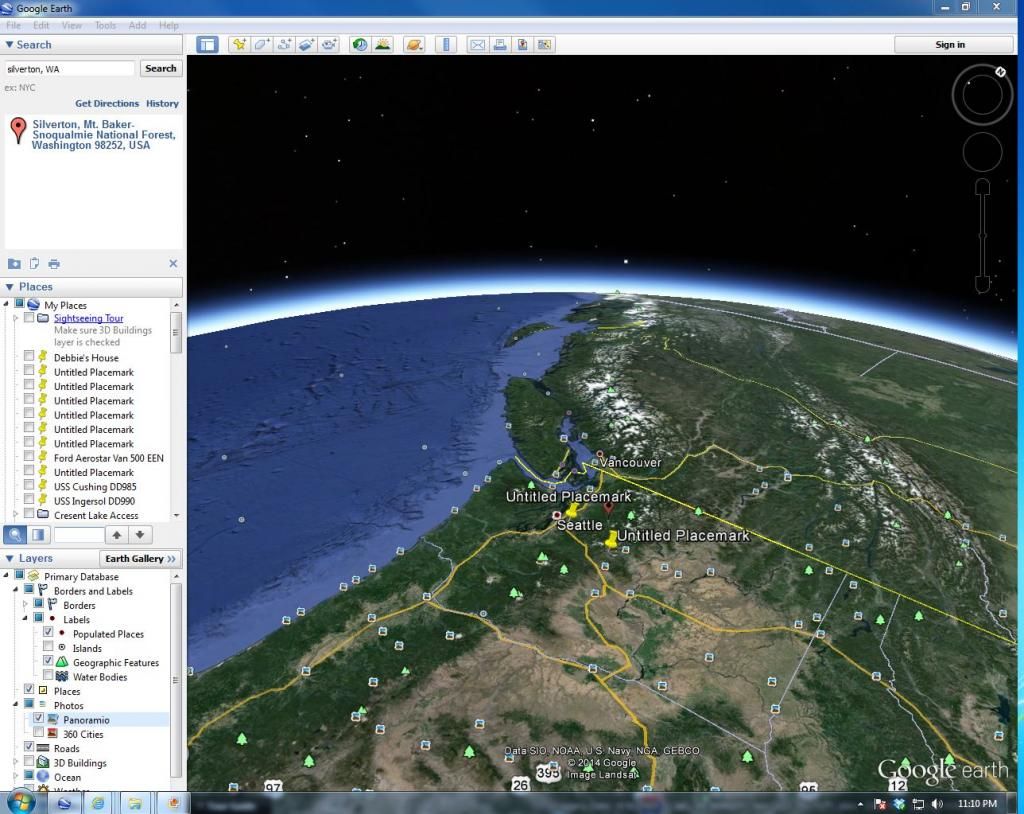The width and height of the screenshot is (1024, 814).
Task: Clear search results with X
Action: click(173, 263)
